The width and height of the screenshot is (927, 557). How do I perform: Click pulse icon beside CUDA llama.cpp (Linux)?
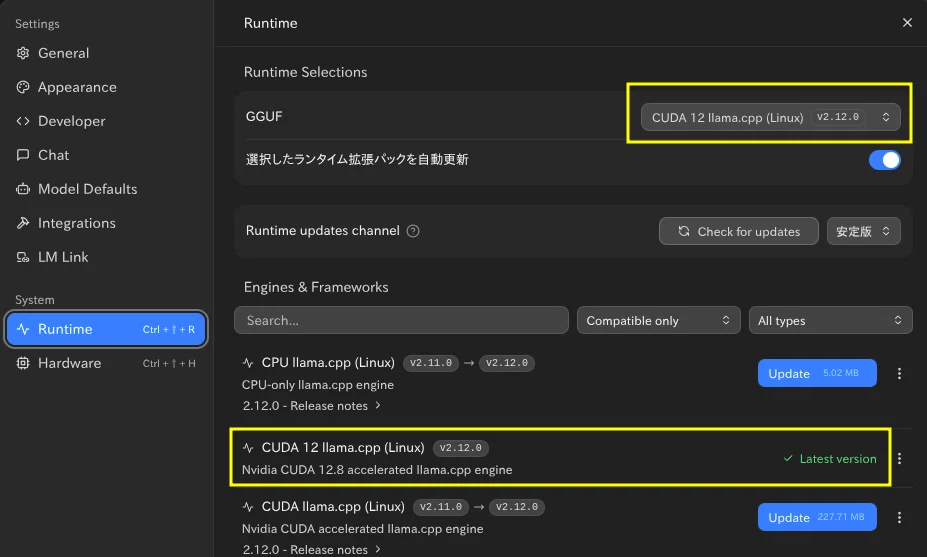click(248, 507)
